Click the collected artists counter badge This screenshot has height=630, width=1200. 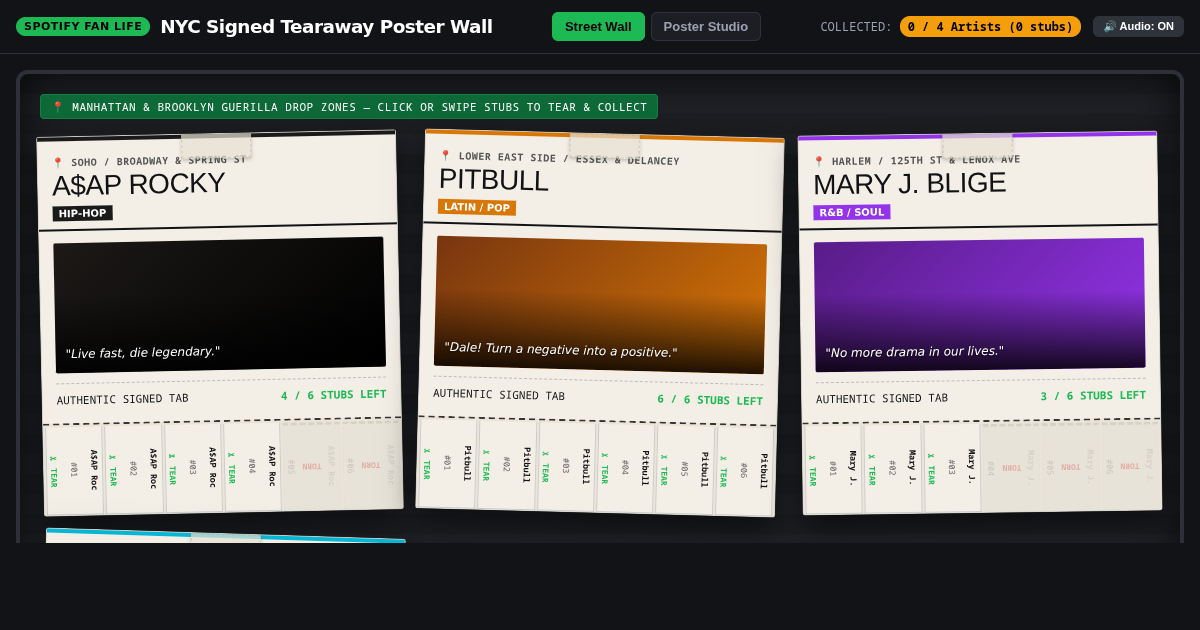click(x=990, y=27)
